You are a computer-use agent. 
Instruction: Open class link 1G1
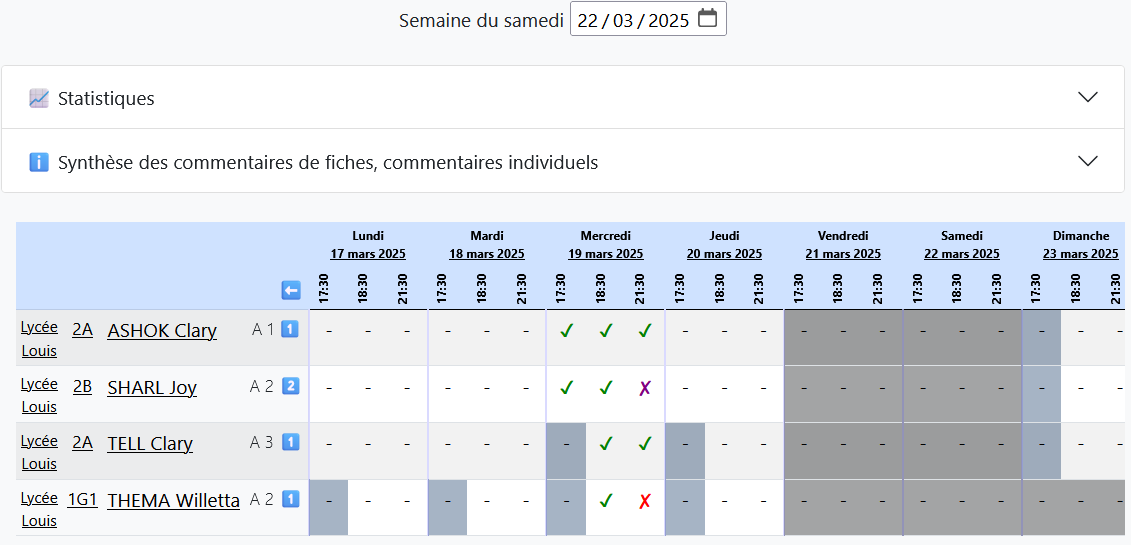tap(82, 499)
